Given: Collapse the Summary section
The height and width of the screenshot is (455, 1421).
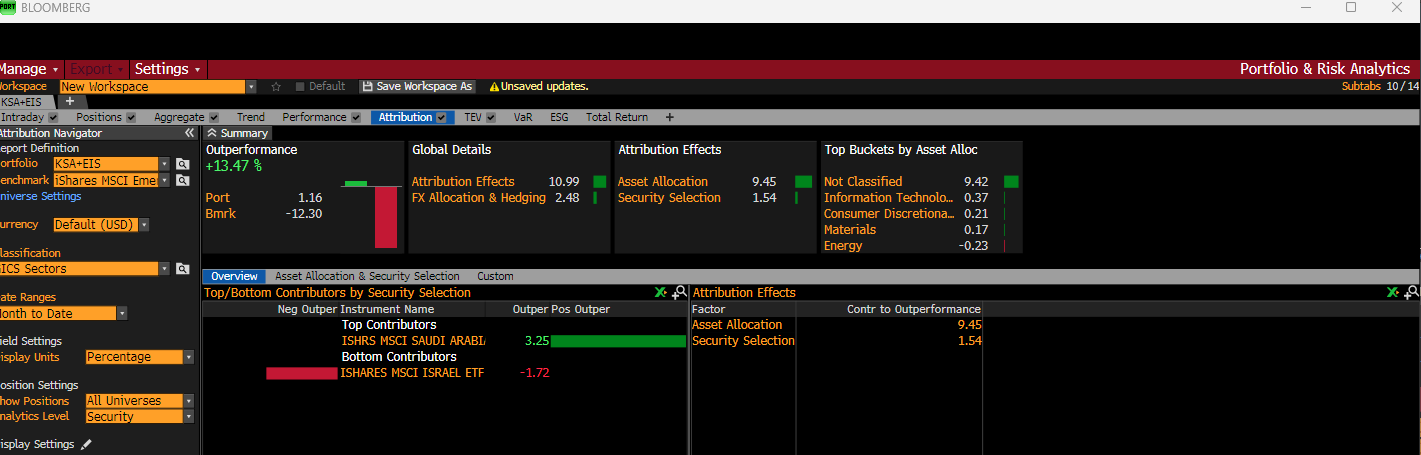Looking at the screenshot, I should pos(212,133).
